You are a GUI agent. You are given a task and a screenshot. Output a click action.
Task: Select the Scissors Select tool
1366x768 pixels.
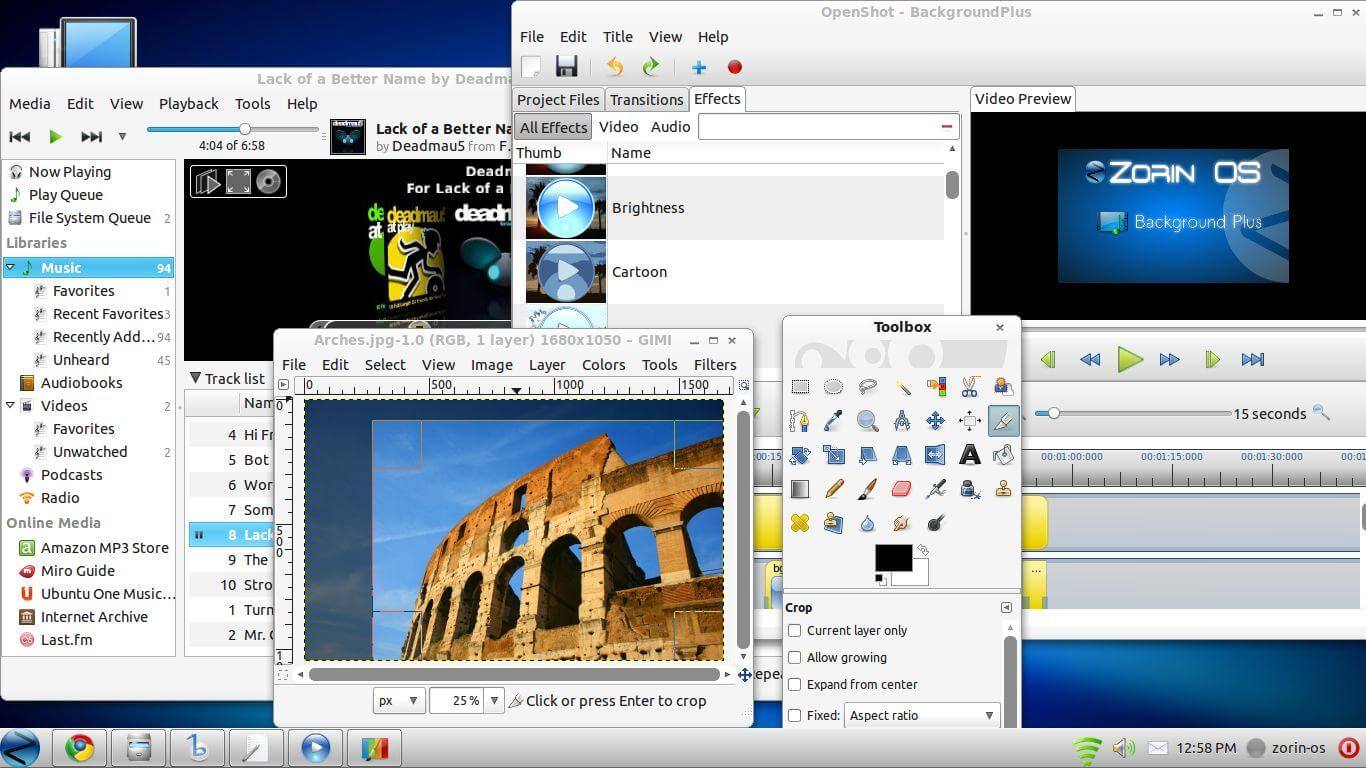969,387
